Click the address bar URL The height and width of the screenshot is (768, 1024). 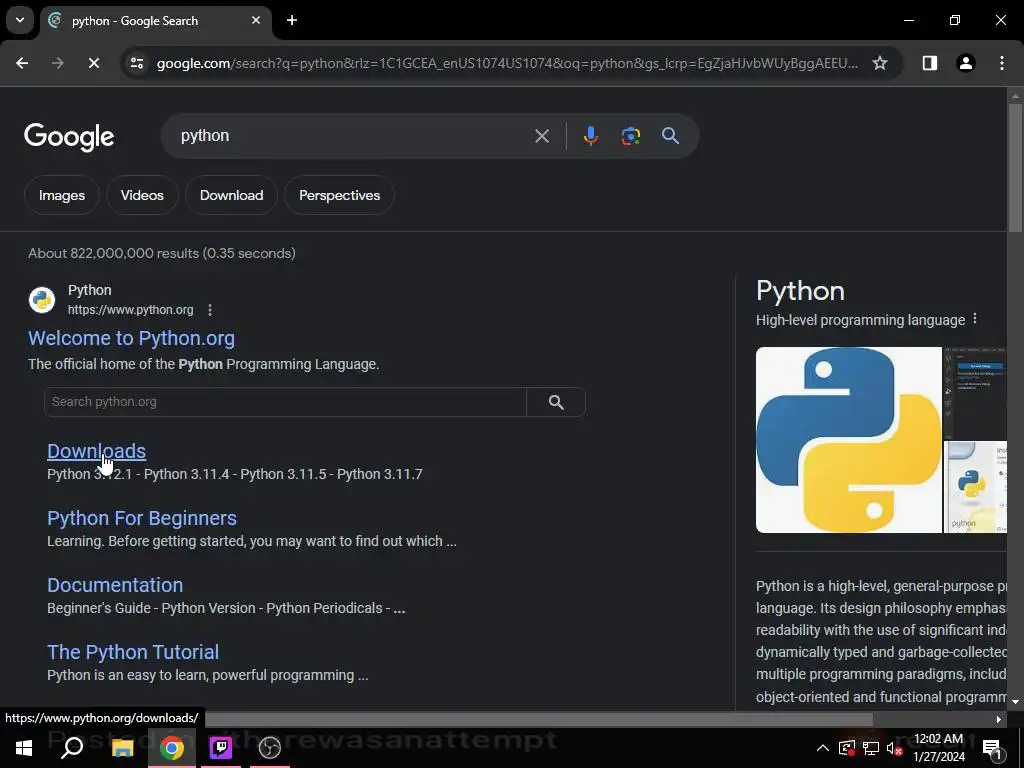click(507, 63)
